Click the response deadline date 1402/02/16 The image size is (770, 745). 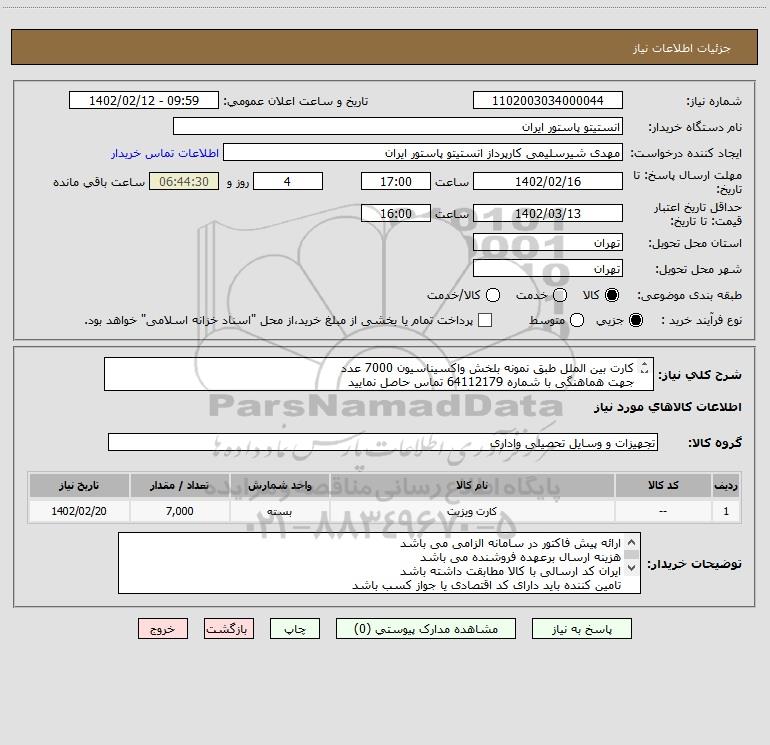(548, 181)
